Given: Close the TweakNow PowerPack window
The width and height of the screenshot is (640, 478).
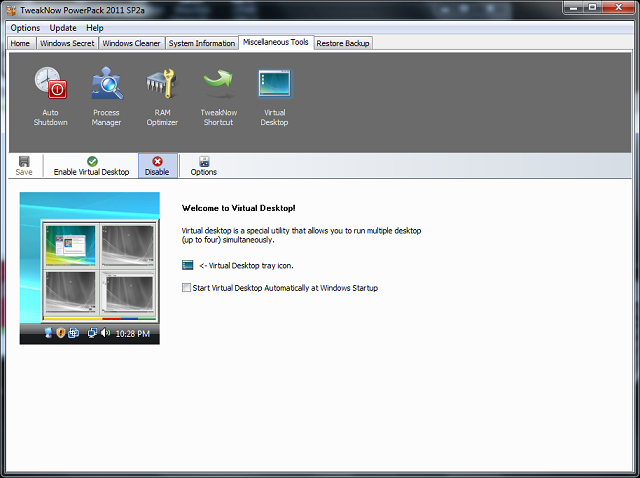Looking at the screenshot, I should point(618,7).
